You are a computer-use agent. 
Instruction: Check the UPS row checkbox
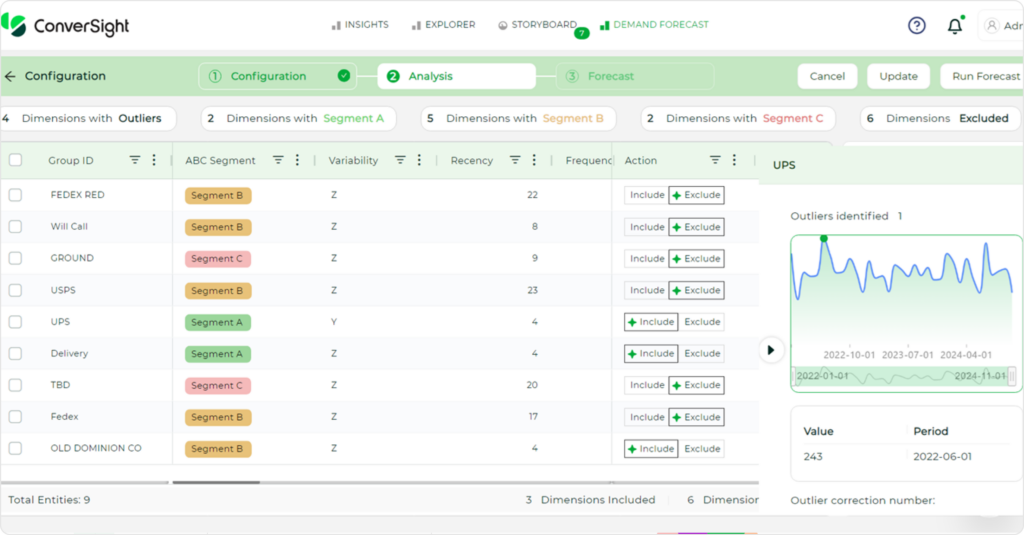(16, 321)
